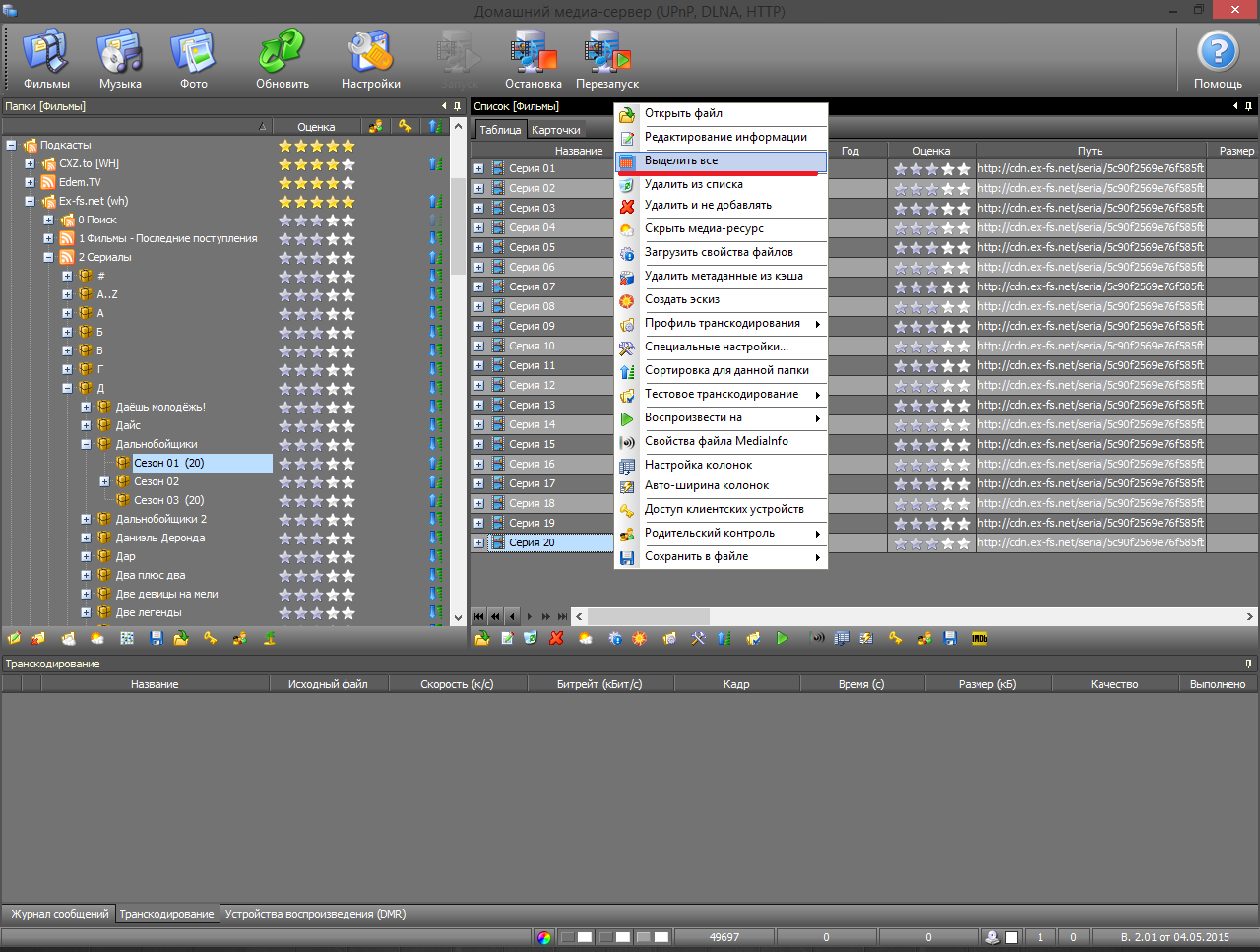The width and height of the screenshot is (1260, 952).
Task: Open the Фильмы (Movies) section in the toolbar
Action: [45, 59]
